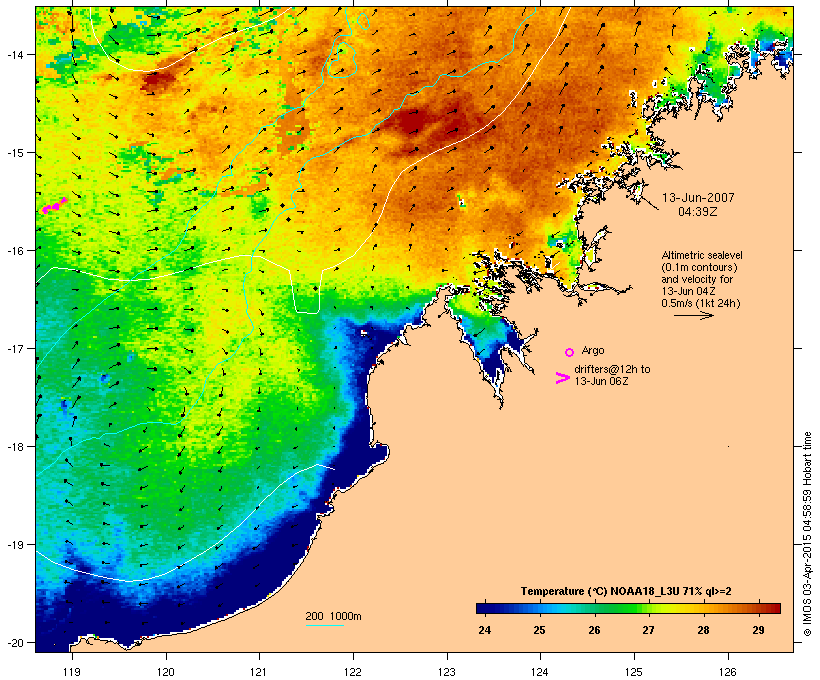Click the '200 1000m' depth contour label
Screen dimensions: 820x680
(x=333, y=616)
